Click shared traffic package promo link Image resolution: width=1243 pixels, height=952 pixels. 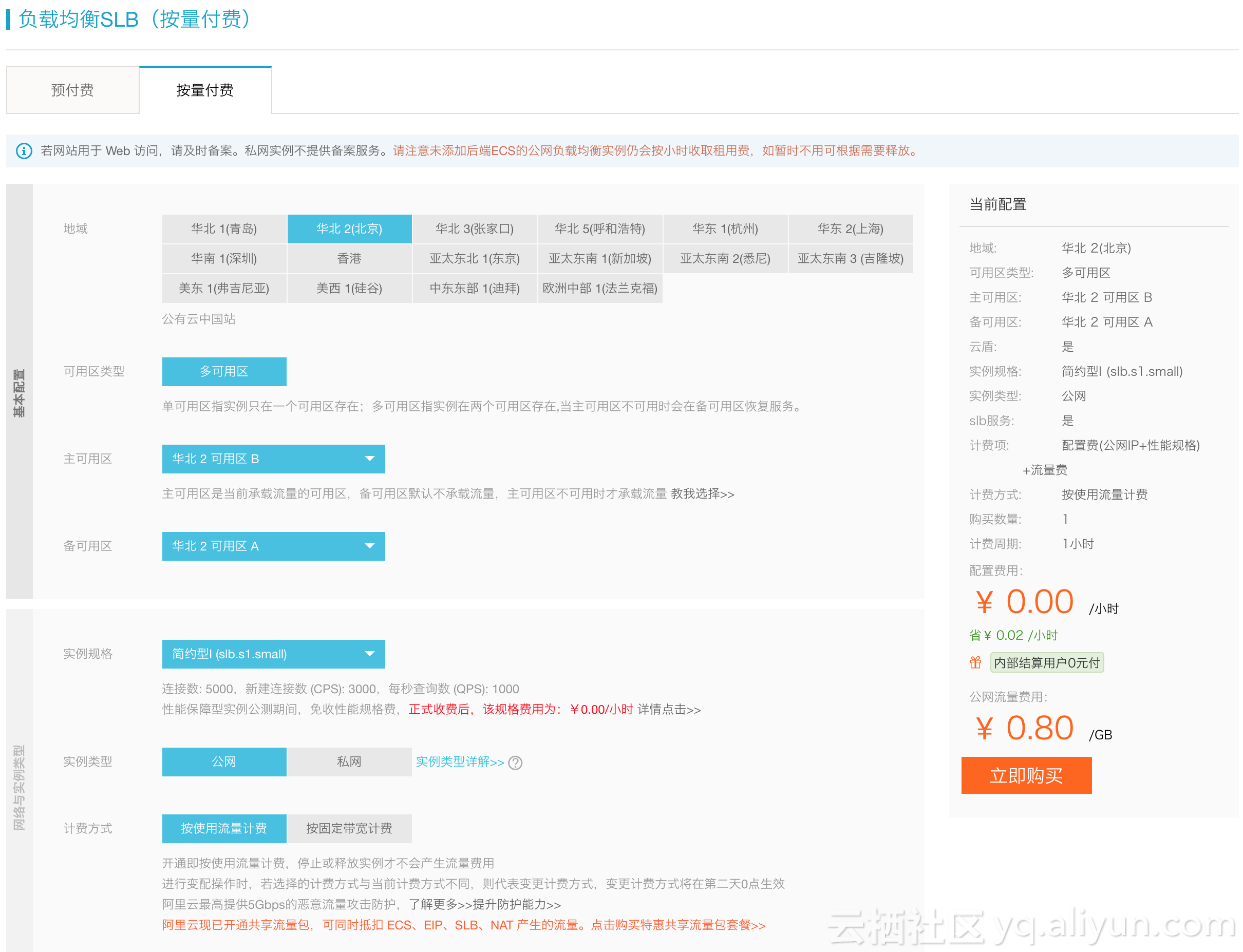(677, 925)
